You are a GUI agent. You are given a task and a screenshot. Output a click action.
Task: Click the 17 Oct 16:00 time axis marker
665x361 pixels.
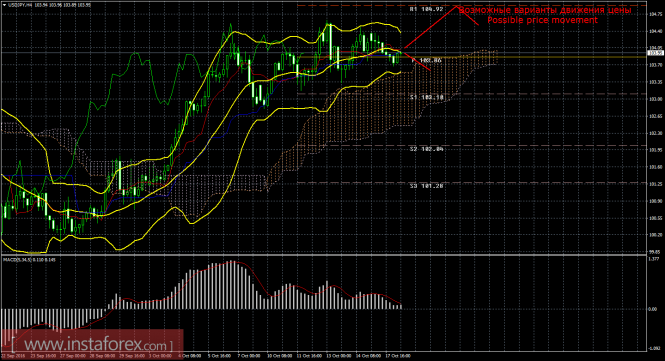398,356
